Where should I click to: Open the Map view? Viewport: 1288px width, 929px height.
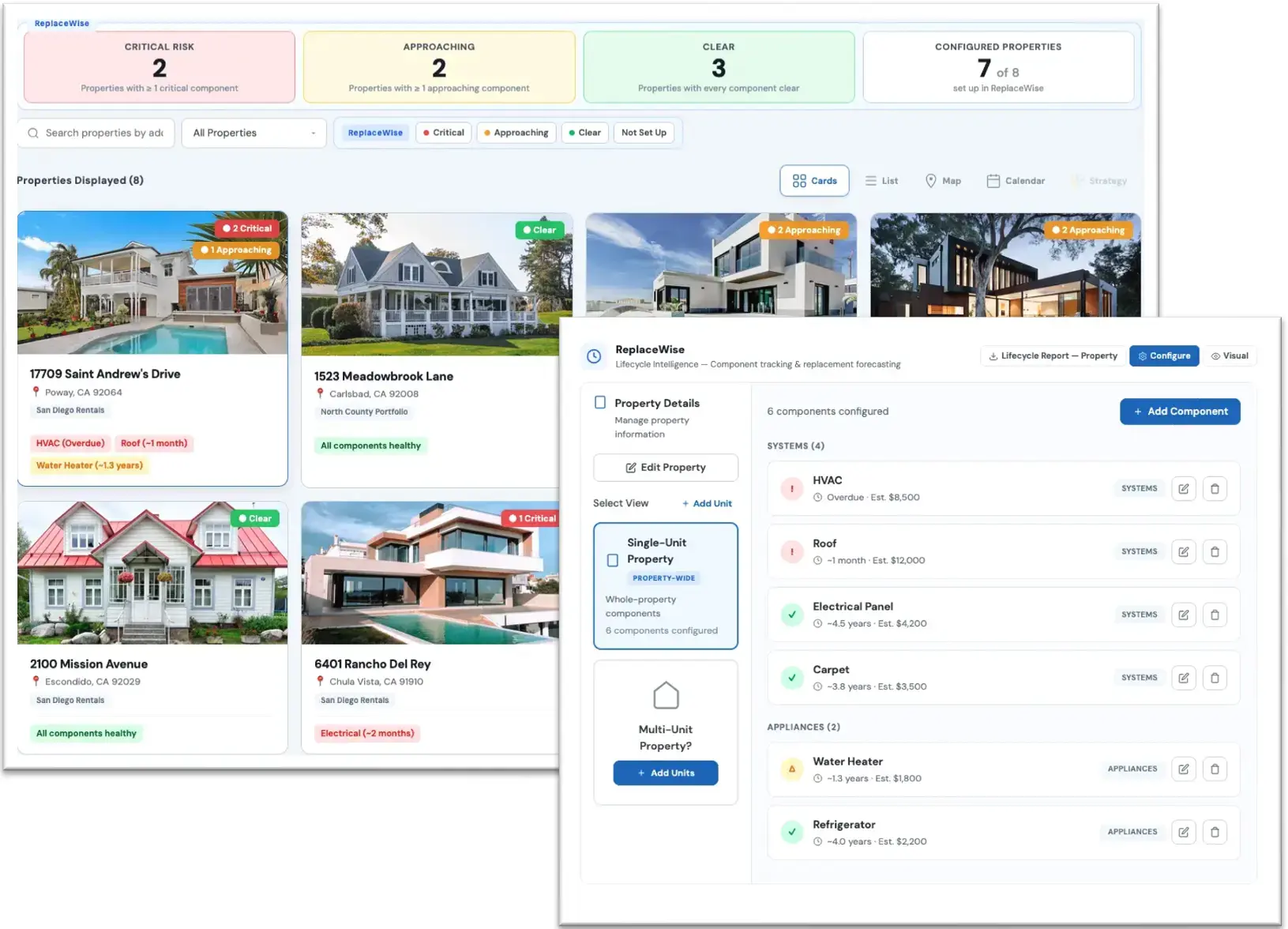[x=943, y=180]
